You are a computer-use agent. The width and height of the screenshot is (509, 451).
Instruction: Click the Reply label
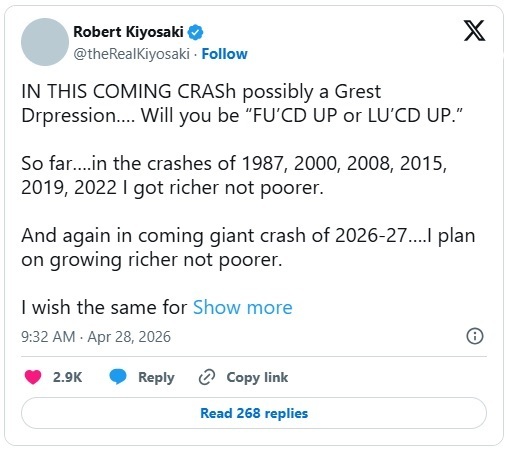tap(156, 377)
